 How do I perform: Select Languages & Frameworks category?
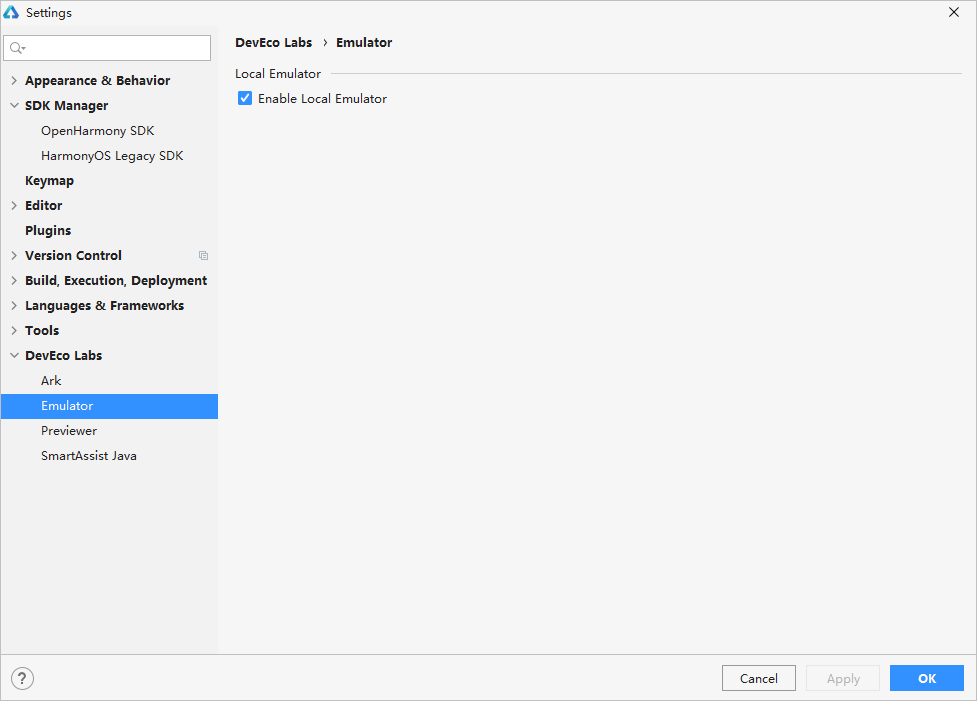click(105, 305)
